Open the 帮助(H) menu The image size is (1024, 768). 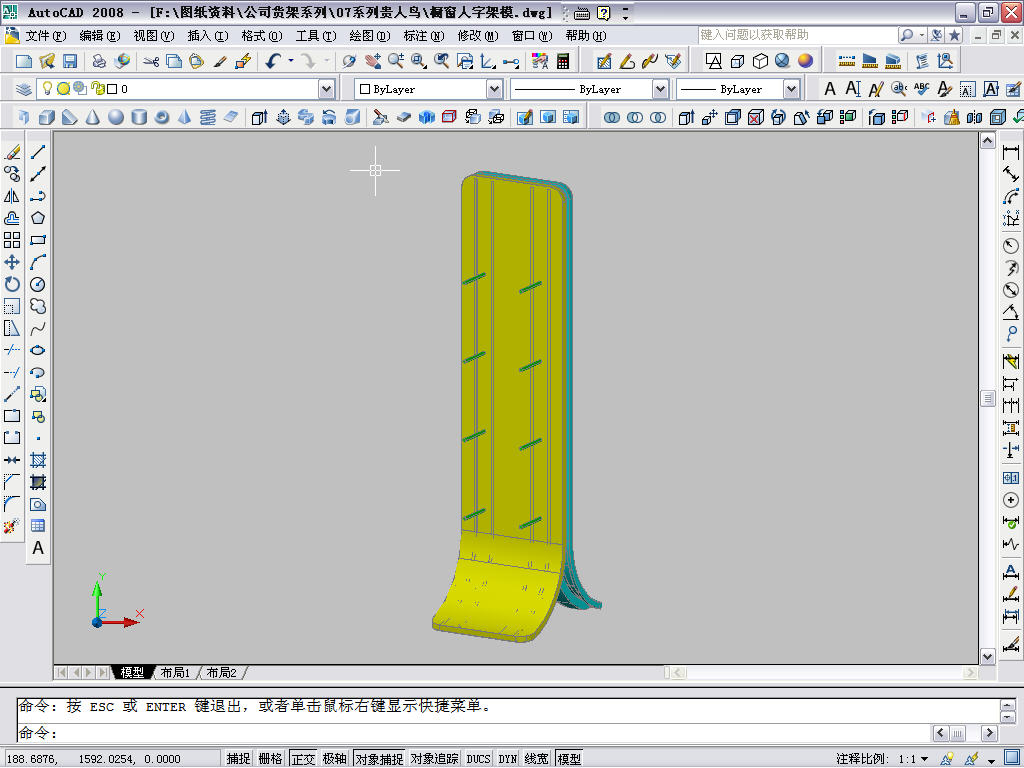pyautogui.click(x=586, y=35)
